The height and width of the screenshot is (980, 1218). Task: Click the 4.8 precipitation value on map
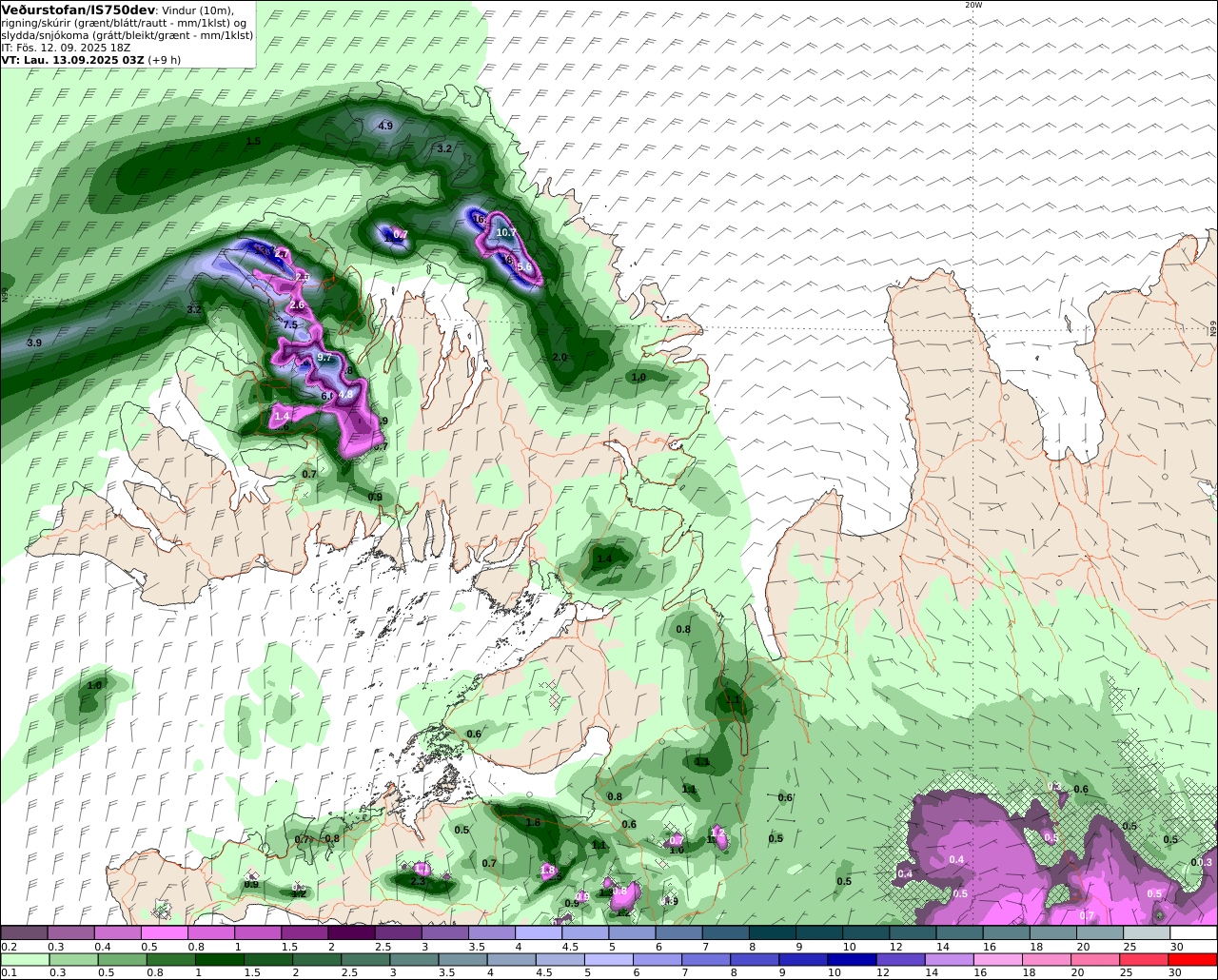click(x=346, y=394)
